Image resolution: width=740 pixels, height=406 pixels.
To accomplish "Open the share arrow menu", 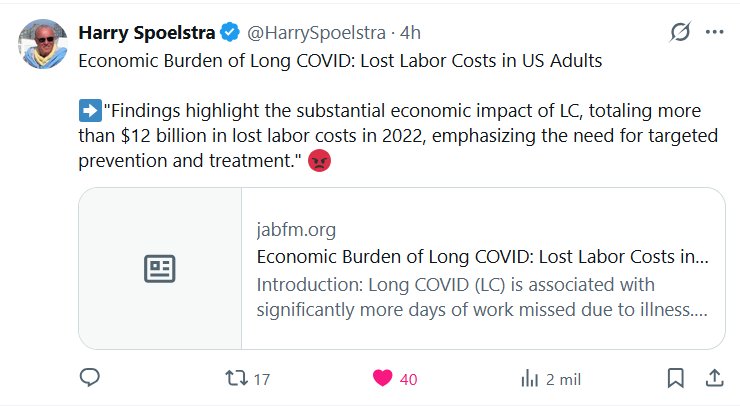I will [x=714, y=379].
